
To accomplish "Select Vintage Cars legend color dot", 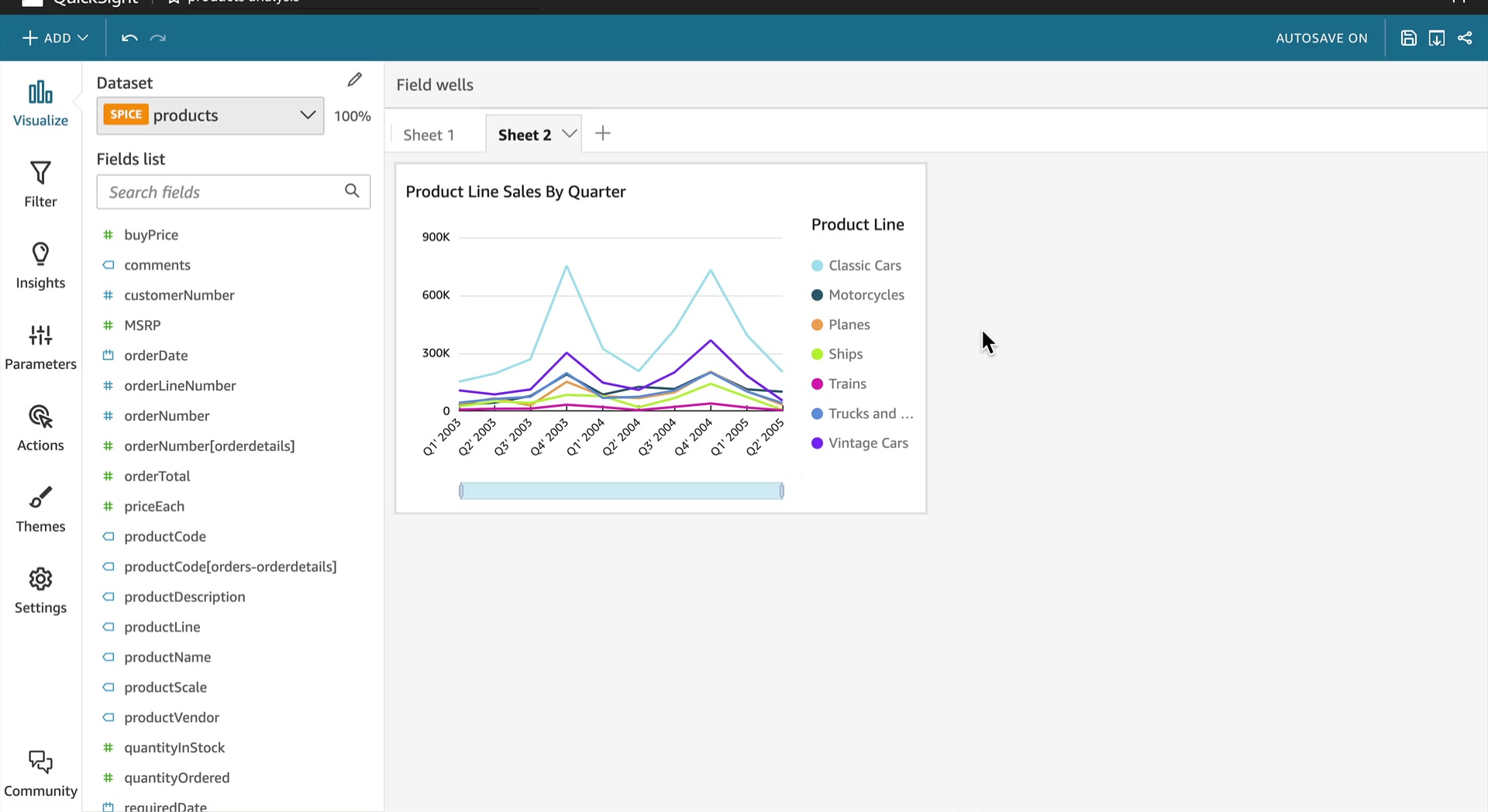I will click(817, 443).
